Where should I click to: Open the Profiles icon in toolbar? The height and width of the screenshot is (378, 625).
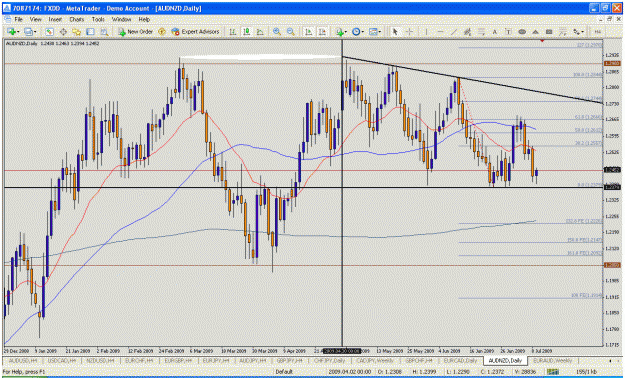point(28,32)
